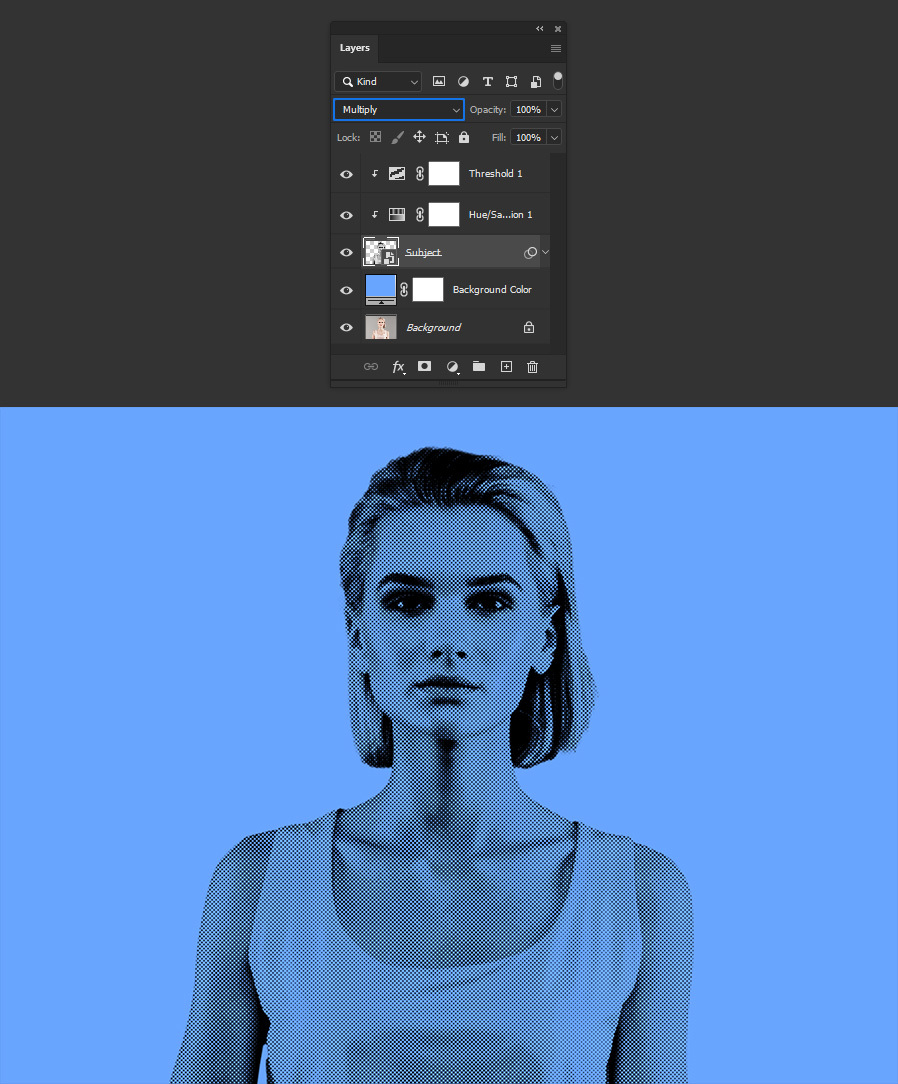898x1084 pixels.
Task: Create a new layer plus icon
Action: [506, 366]
